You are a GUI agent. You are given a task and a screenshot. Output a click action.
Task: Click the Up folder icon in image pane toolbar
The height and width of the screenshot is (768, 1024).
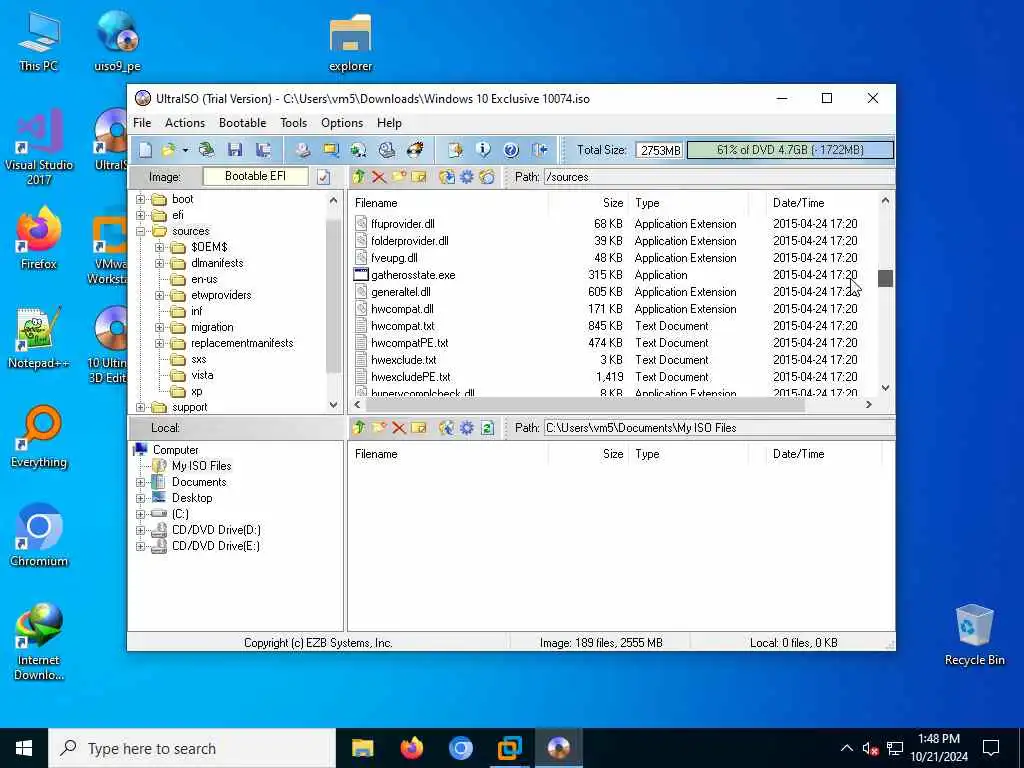(x=359, y=177)
